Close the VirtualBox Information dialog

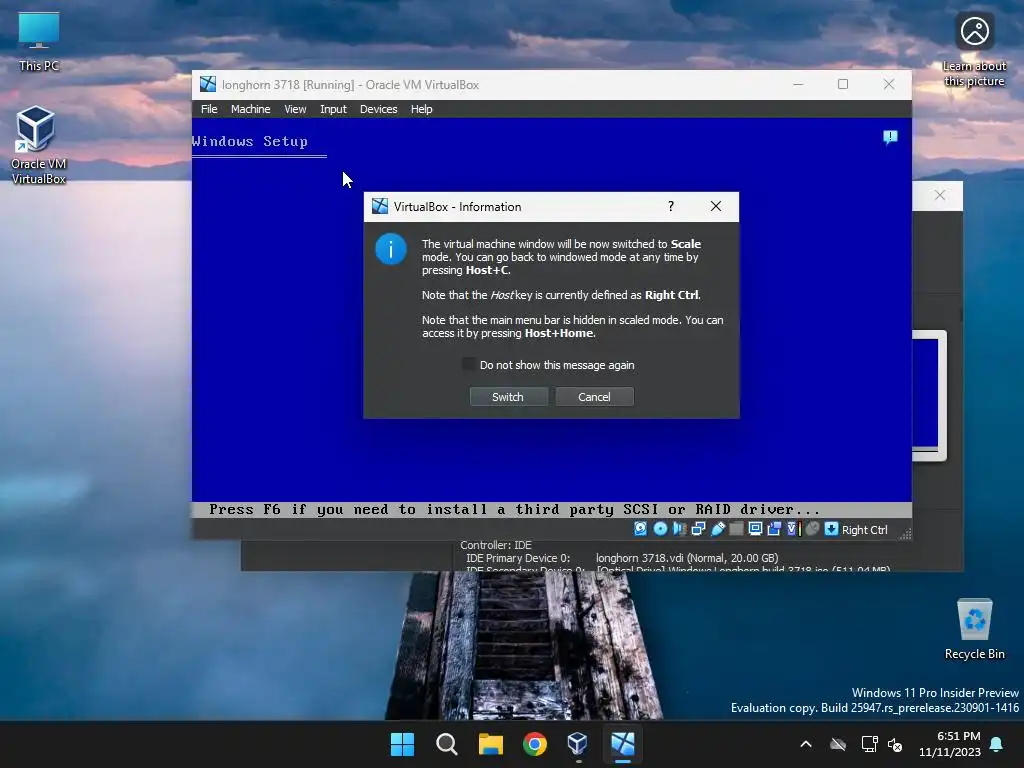pos(716,206)
